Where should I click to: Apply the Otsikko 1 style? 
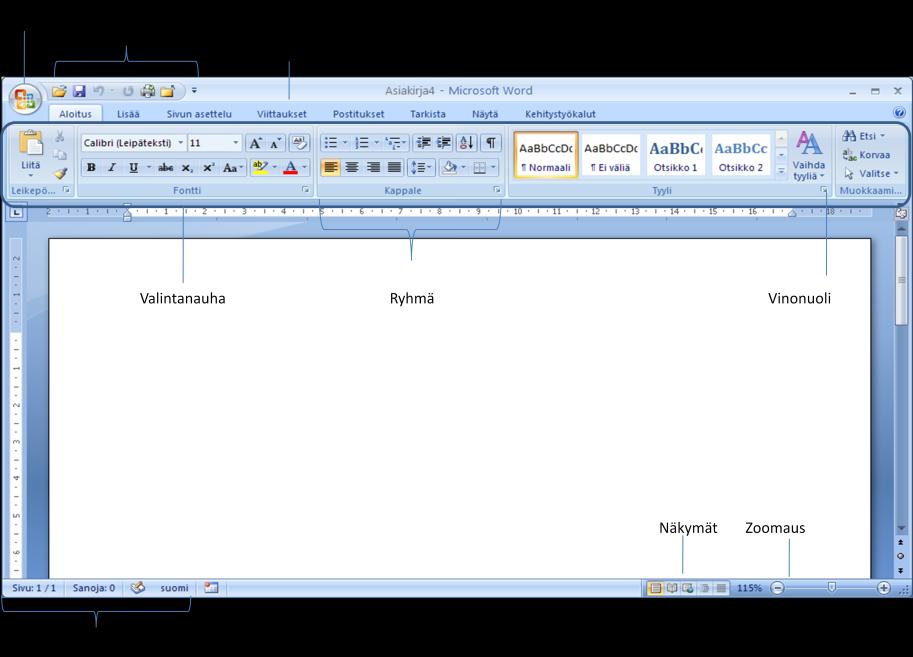pyautogui.click(x=675, y=155)
